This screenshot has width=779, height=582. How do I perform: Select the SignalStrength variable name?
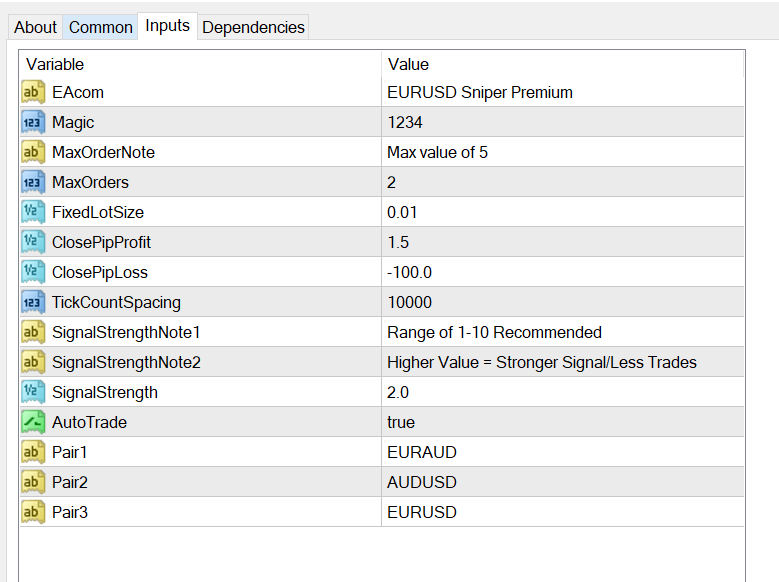(x=105, y=392)
